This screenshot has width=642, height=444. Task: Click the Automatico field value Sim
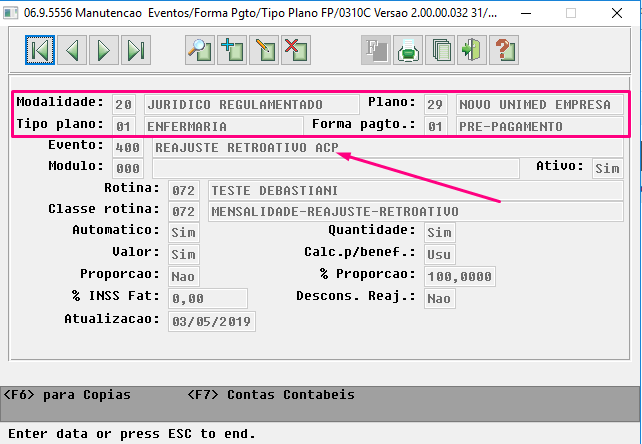[x=184, y=232]
